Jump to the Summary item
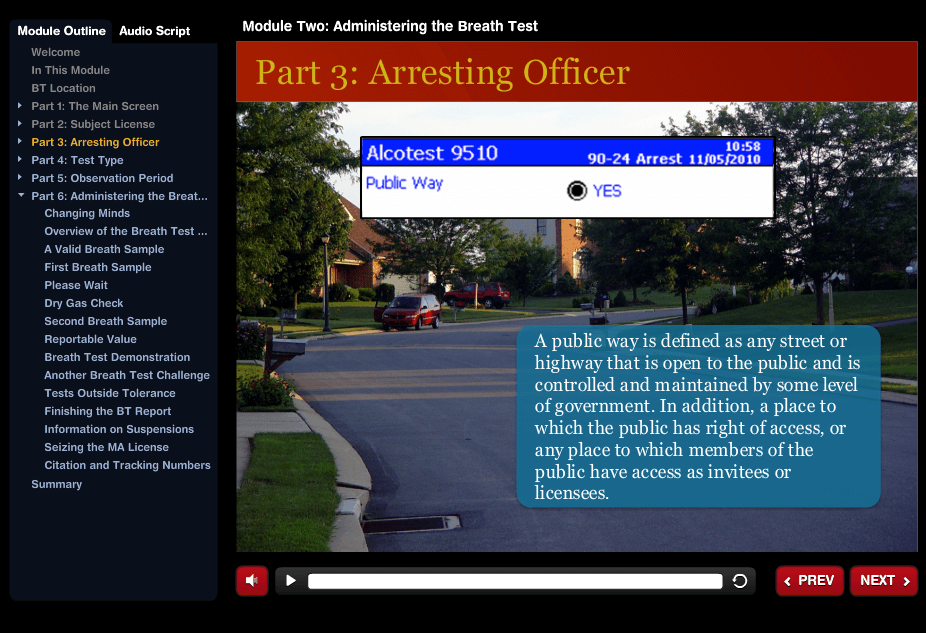The image size is (926, 633). coord(57,484)
